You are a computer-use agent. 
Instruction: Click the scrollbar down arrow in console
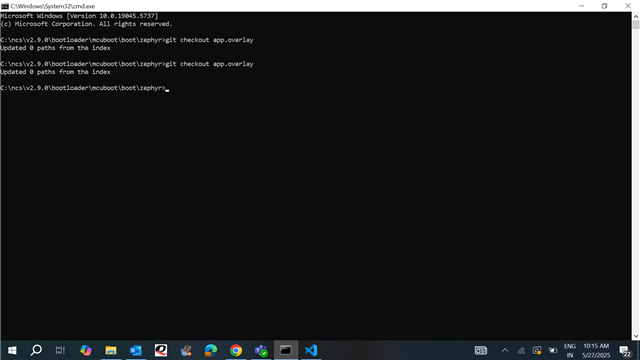(636, 336)
